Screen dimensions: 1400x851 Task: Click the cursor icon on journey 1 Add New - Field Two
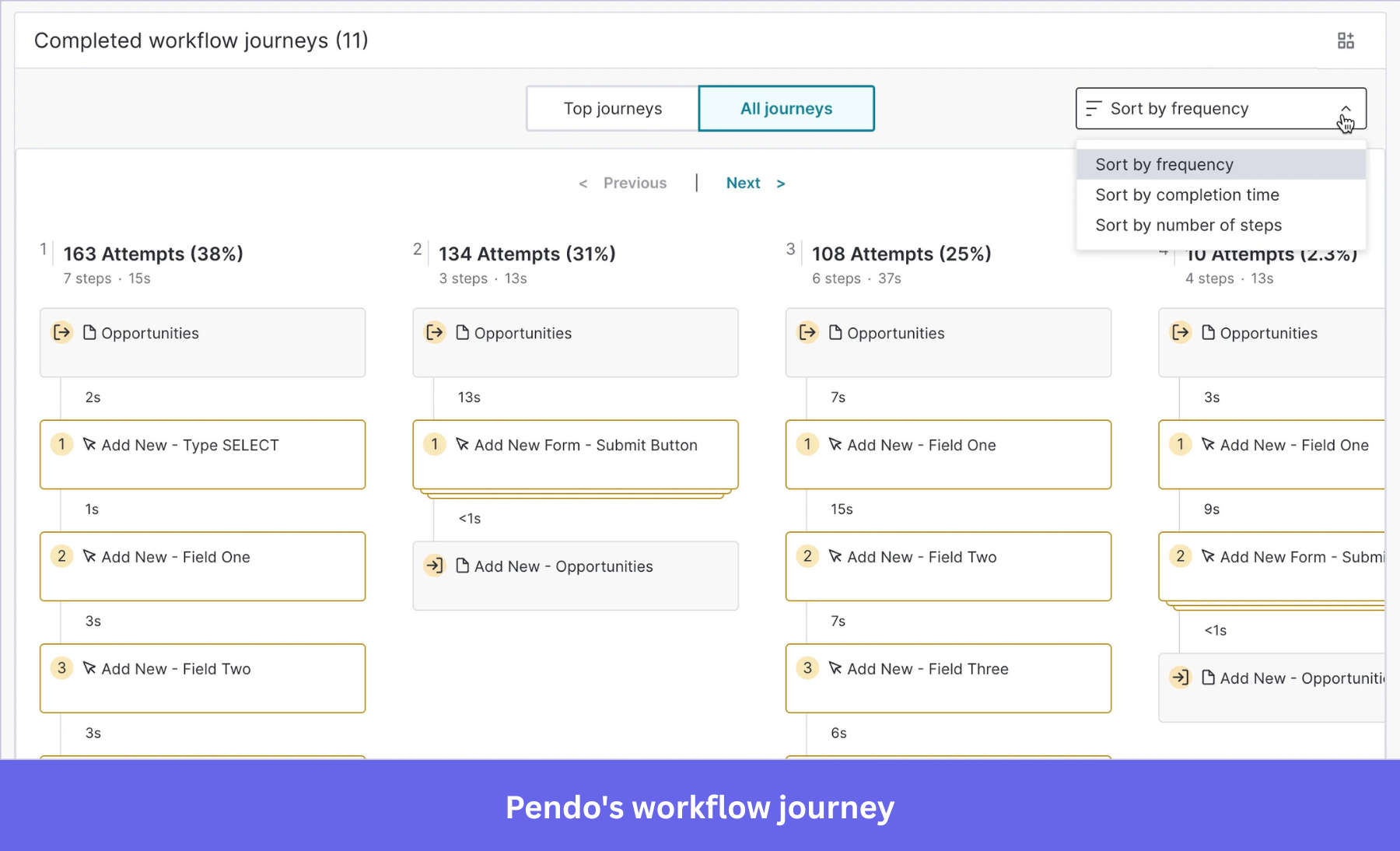(x=89, y=668)
